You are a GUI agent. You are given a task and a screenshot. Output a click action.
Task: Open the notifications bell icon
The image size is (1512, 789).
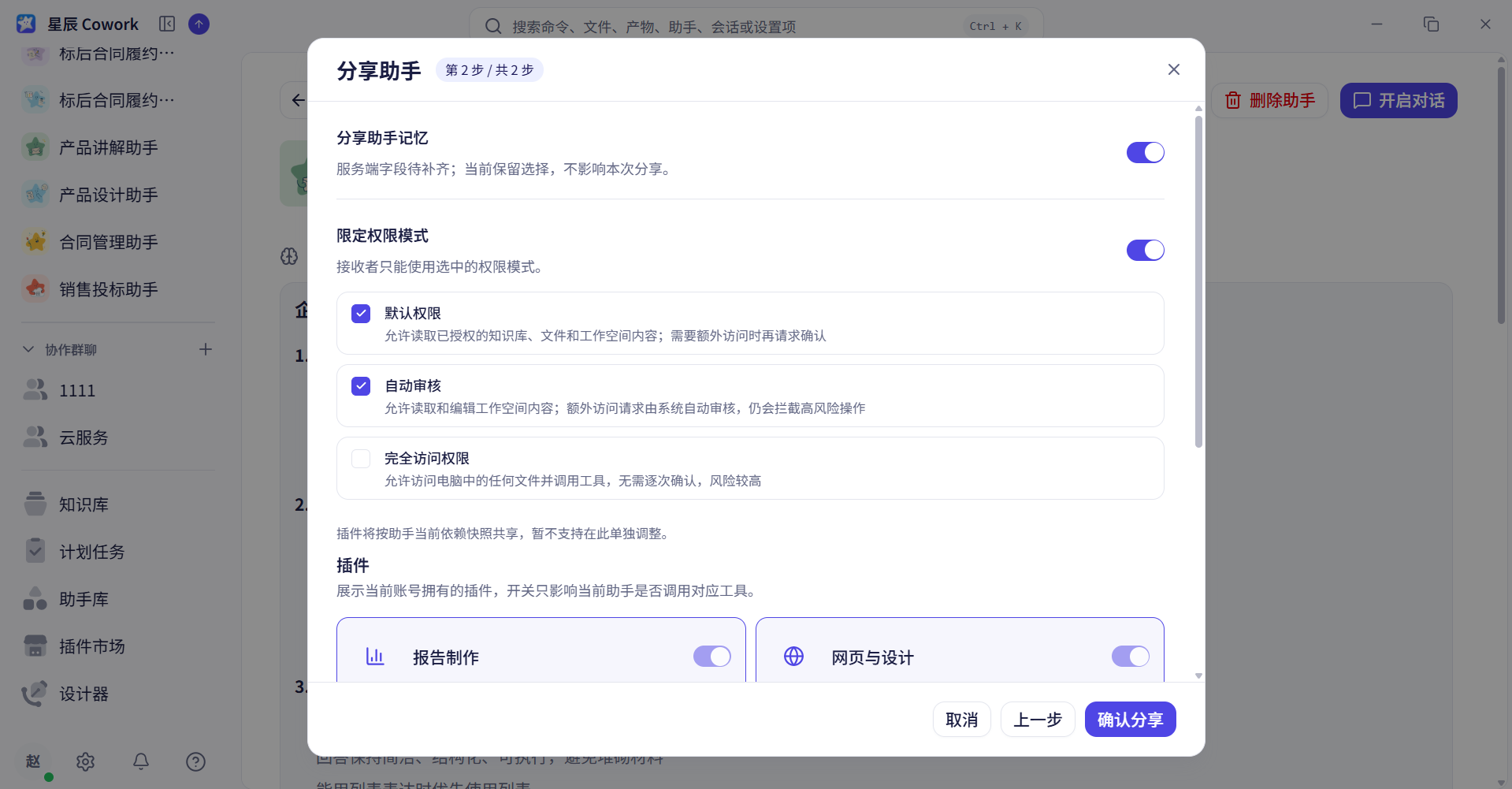click(141, 761)
